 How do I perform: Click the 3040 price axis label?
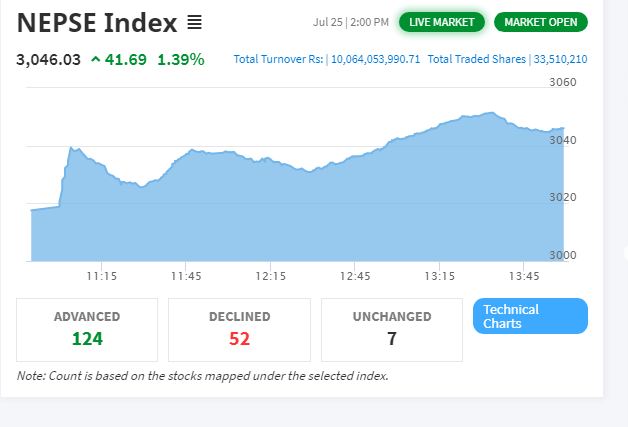click(x=563, y=140)
